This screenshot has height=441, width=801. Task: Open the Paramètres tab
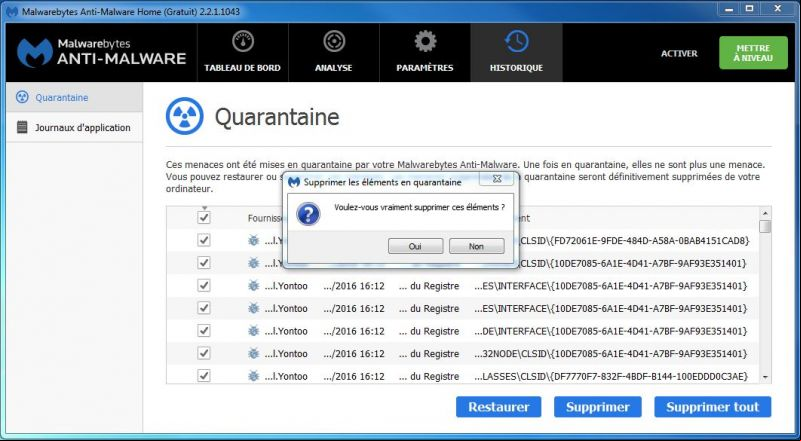pos(425,53)
